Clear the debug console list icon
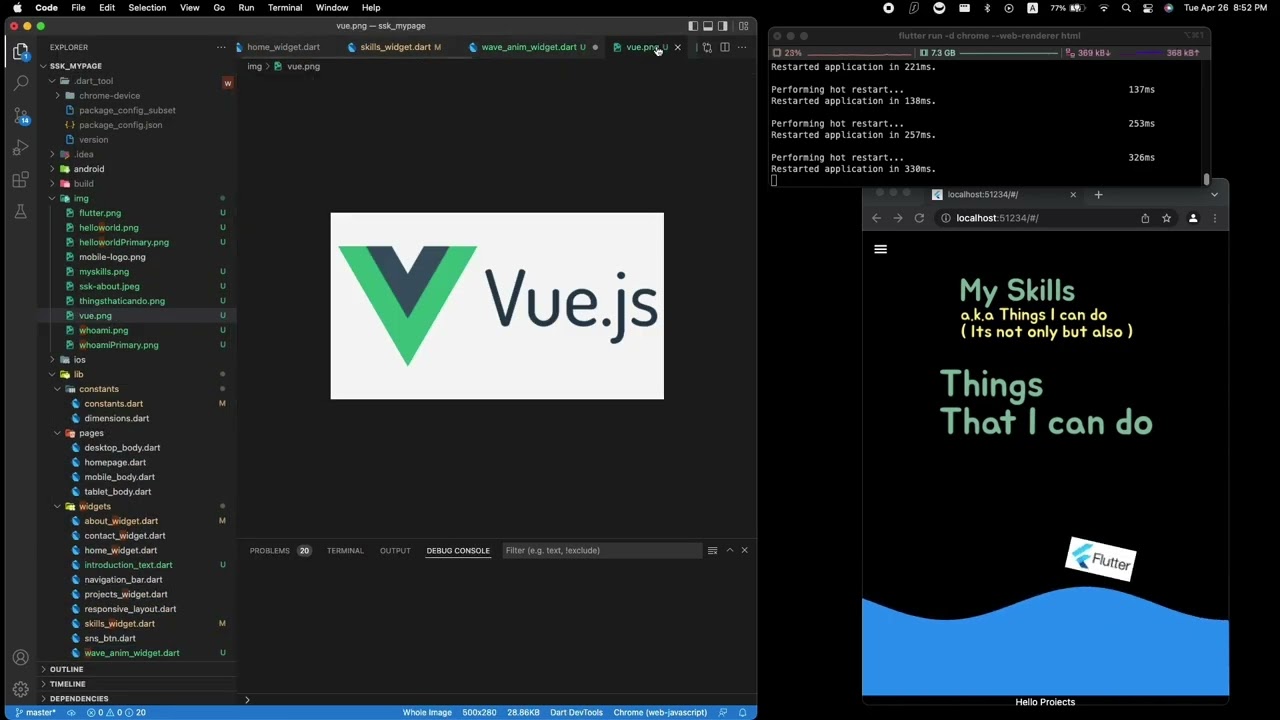 click(x=712, y=550)
